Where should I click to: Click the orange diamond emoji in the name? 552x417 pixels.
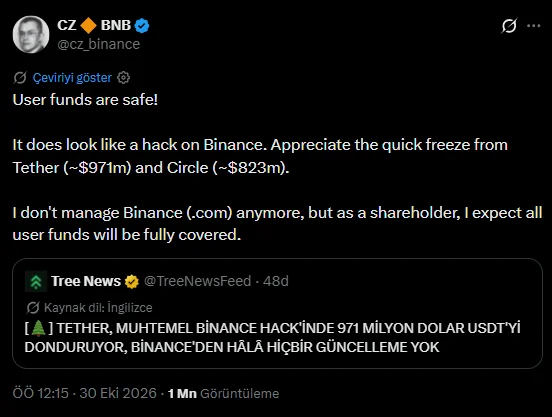click(88, 25)
